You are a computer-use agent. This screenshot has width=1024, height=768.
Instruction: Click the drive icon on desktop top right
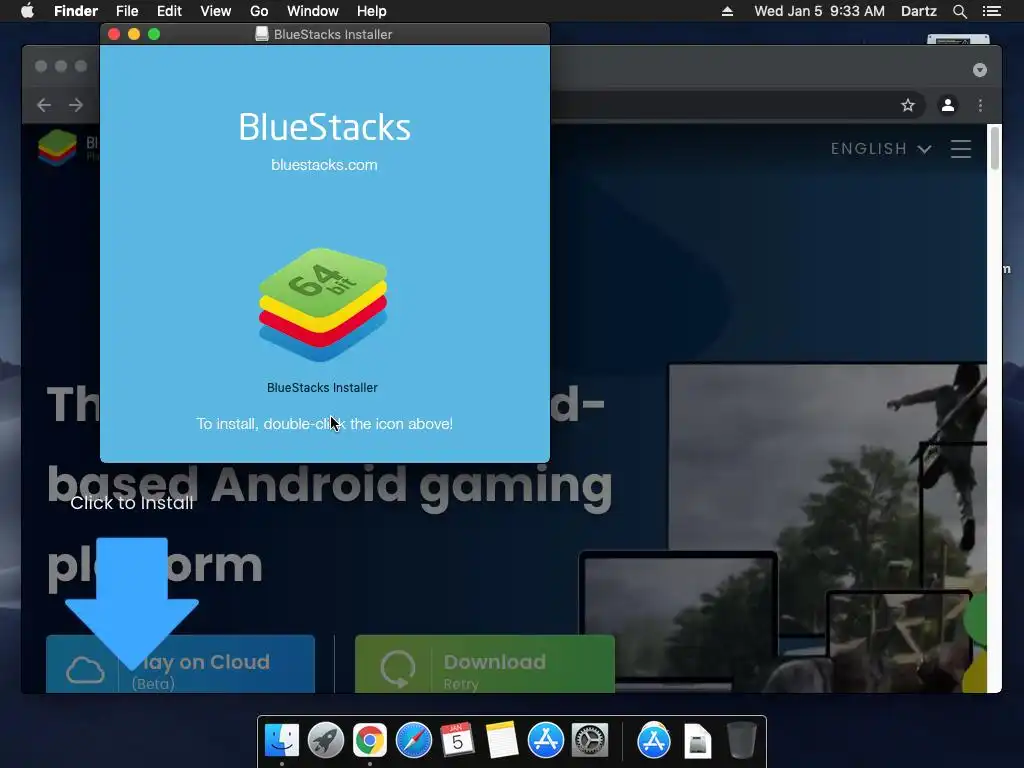(958, 39)
